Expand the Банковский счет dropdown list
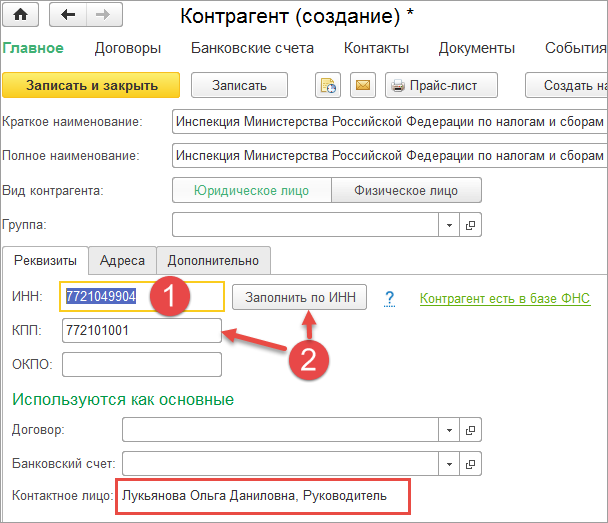This screenshot has height=523, width=608. click(449, 463)
